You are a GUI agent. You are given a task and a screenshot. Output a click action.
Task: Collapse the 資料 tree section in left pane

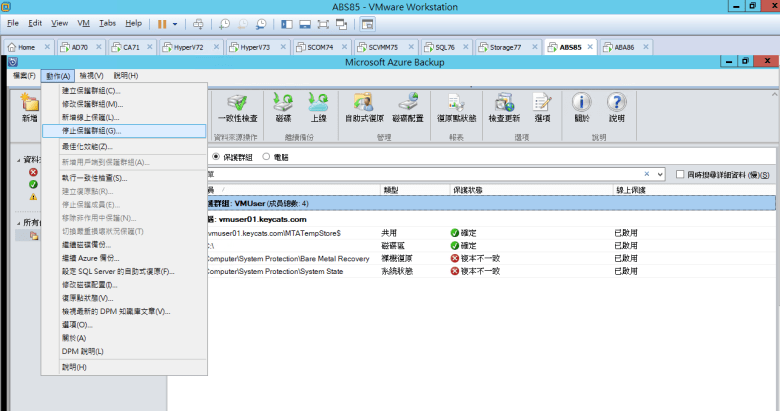[x=17, y=159]
